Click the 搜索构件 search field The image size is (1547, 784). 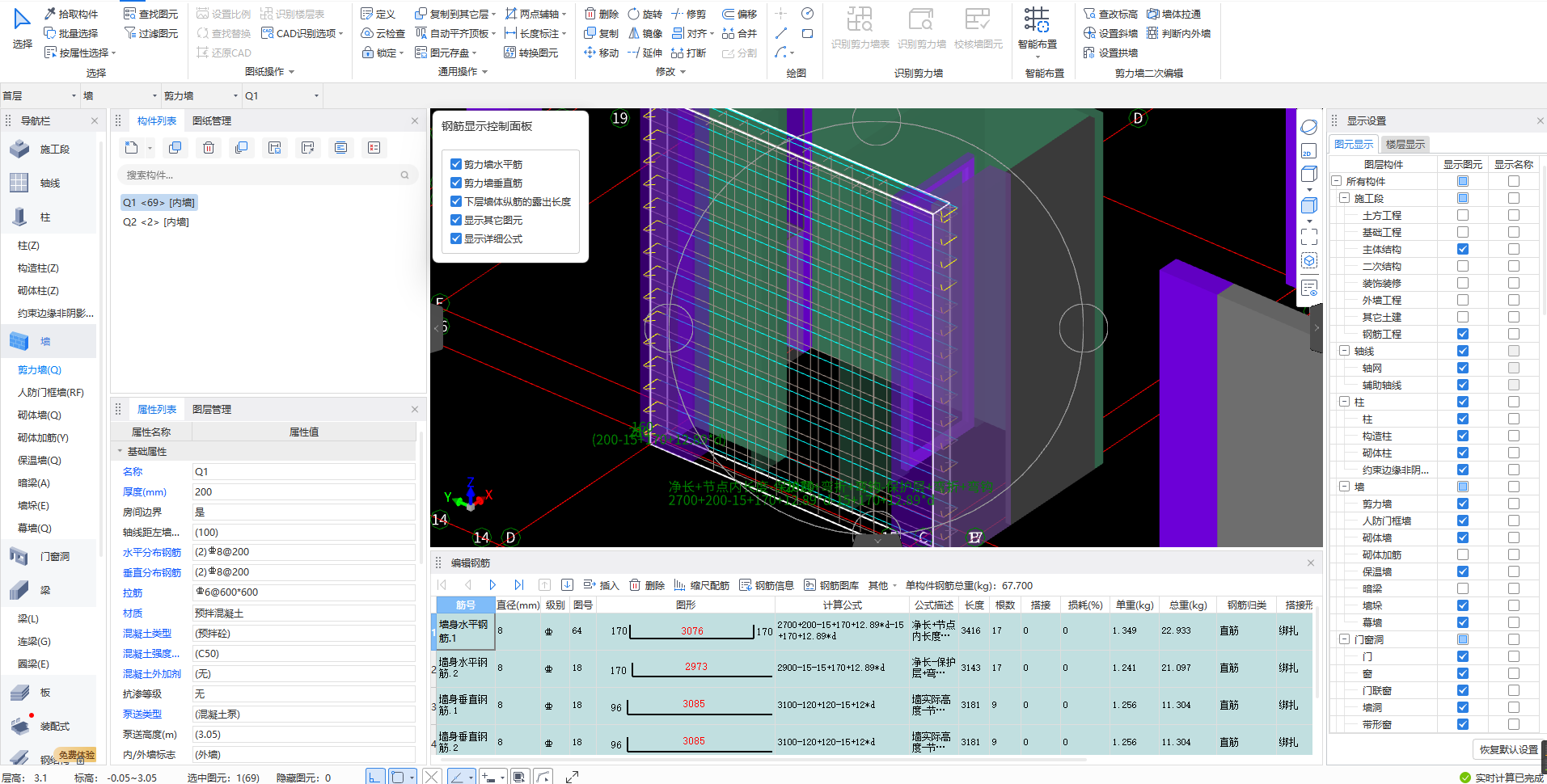tap(267, 175)
